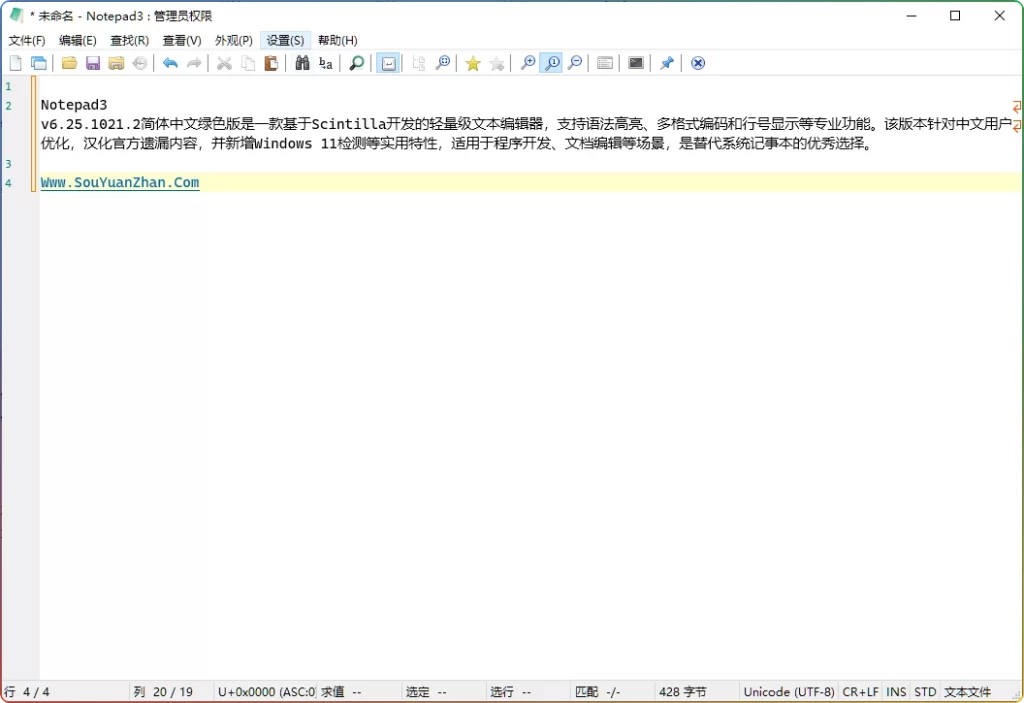Click the Undo arrow icon

[x=170, y=63]
